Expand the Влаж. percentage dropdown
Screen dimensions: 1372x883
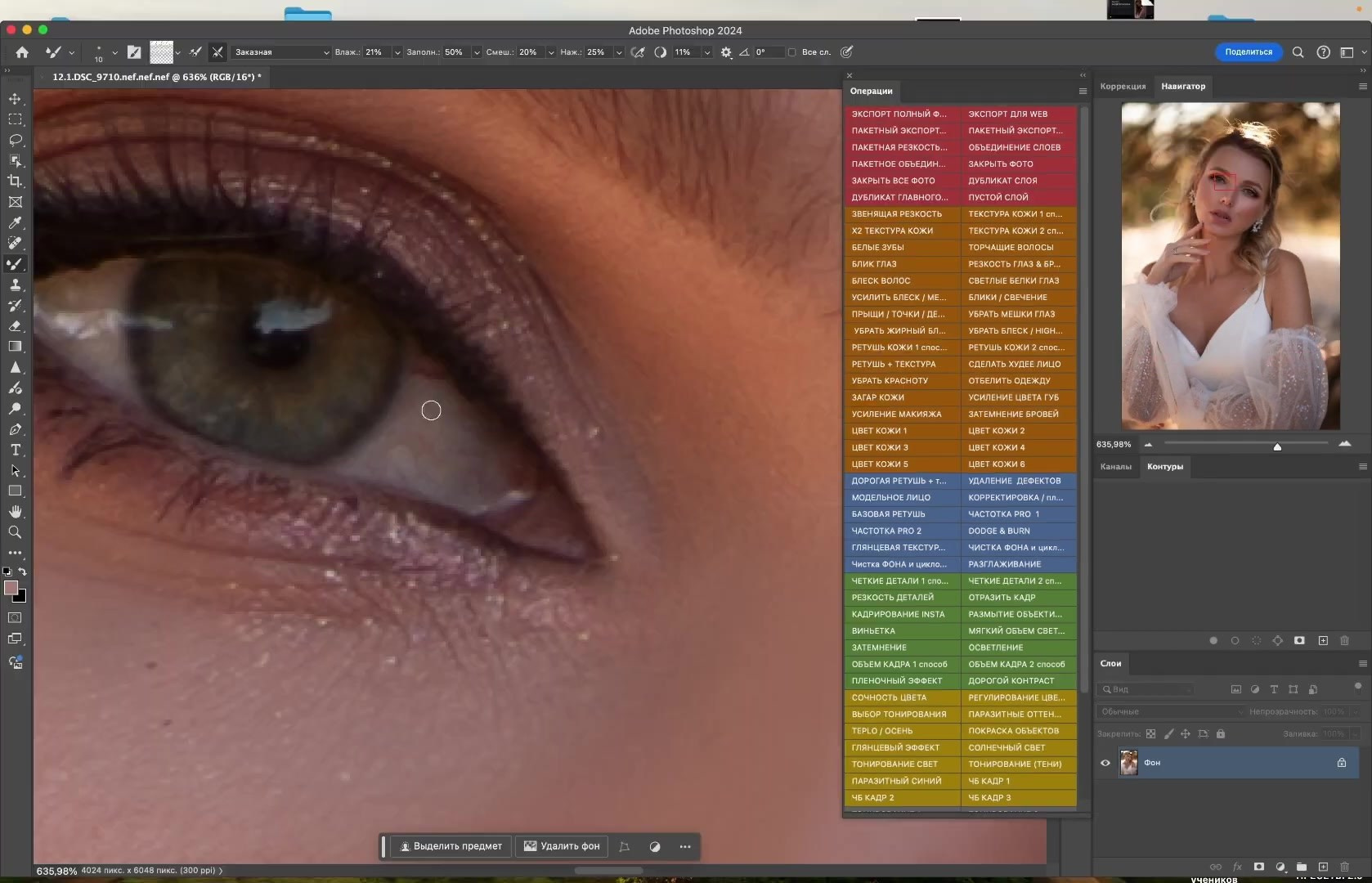click(x=397, y=52)
